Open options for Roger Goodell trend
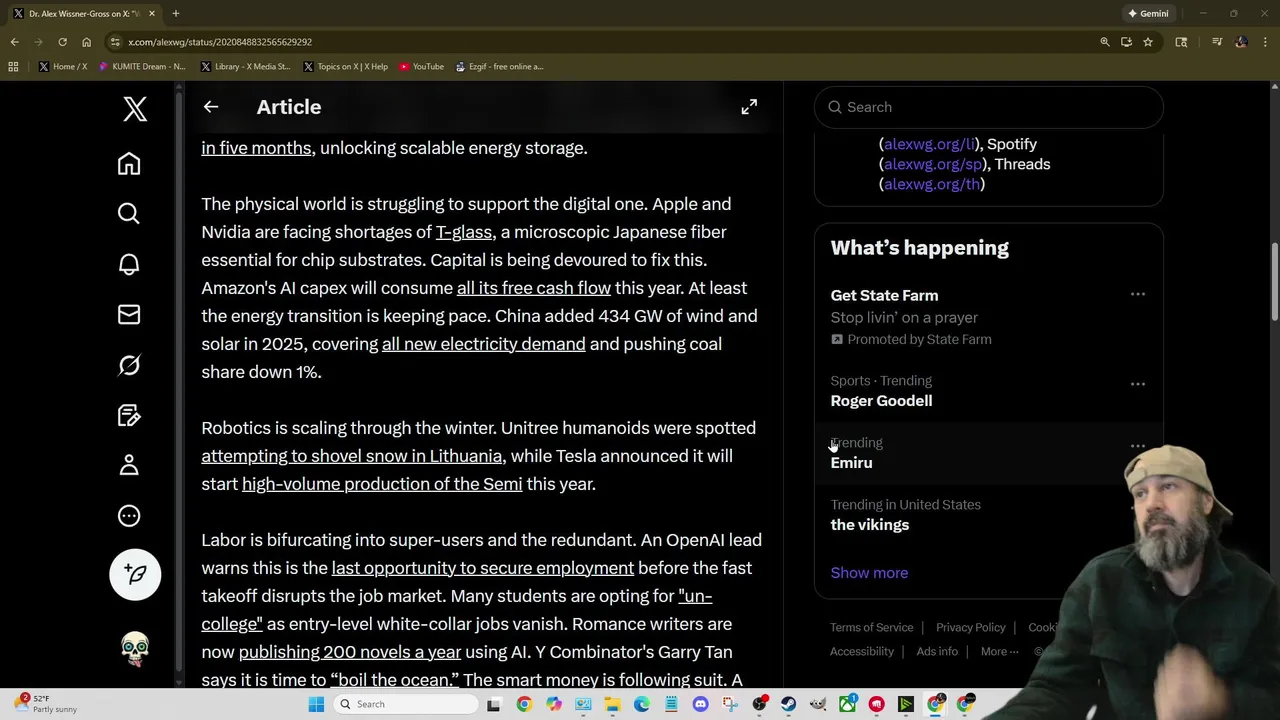Image resolution: width=1280 pixels, height=720 pixels. 1138,383
